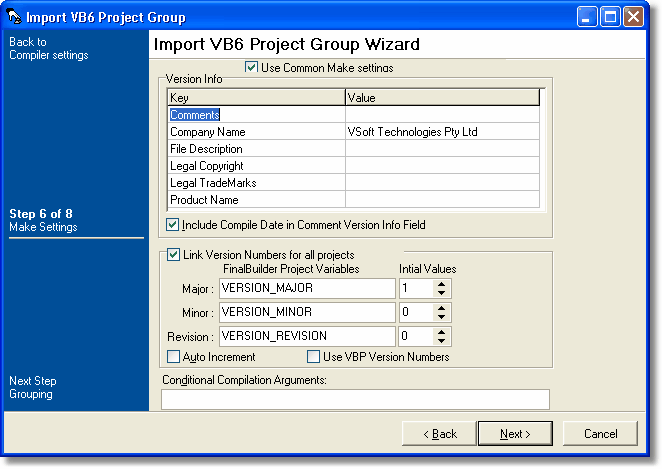The image size is (662, 469).
Task: Click the empty Legal Copyright value cell
Action: pyautogui.click(x=442, y=165)
